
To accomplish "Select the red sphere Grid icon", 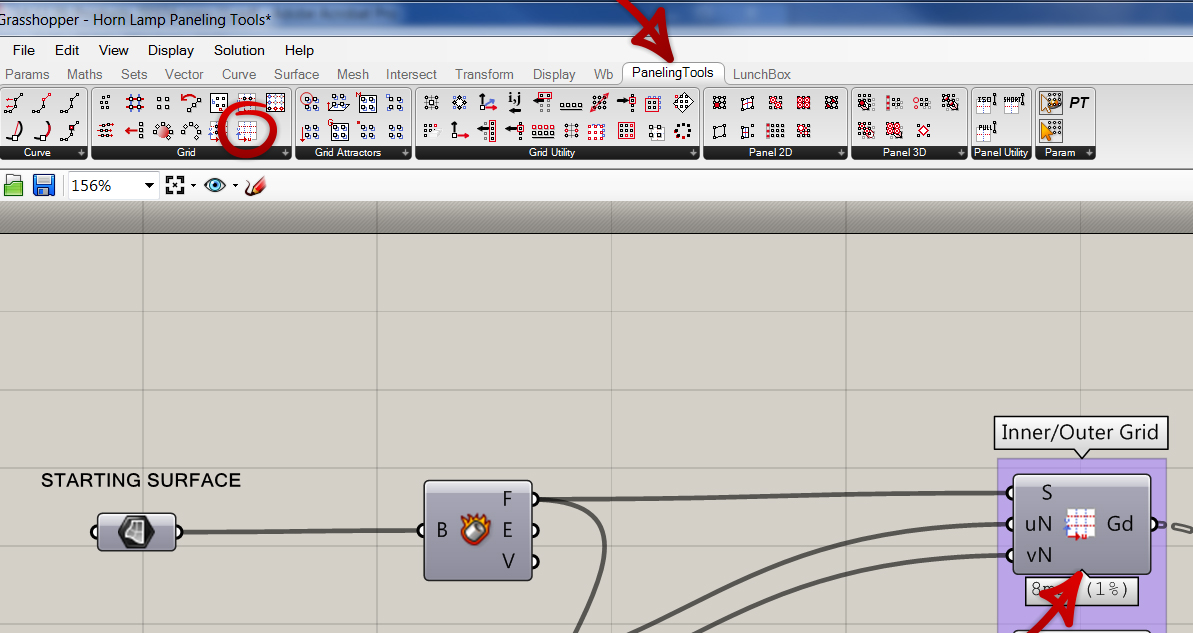I will [x=163, y=131].
